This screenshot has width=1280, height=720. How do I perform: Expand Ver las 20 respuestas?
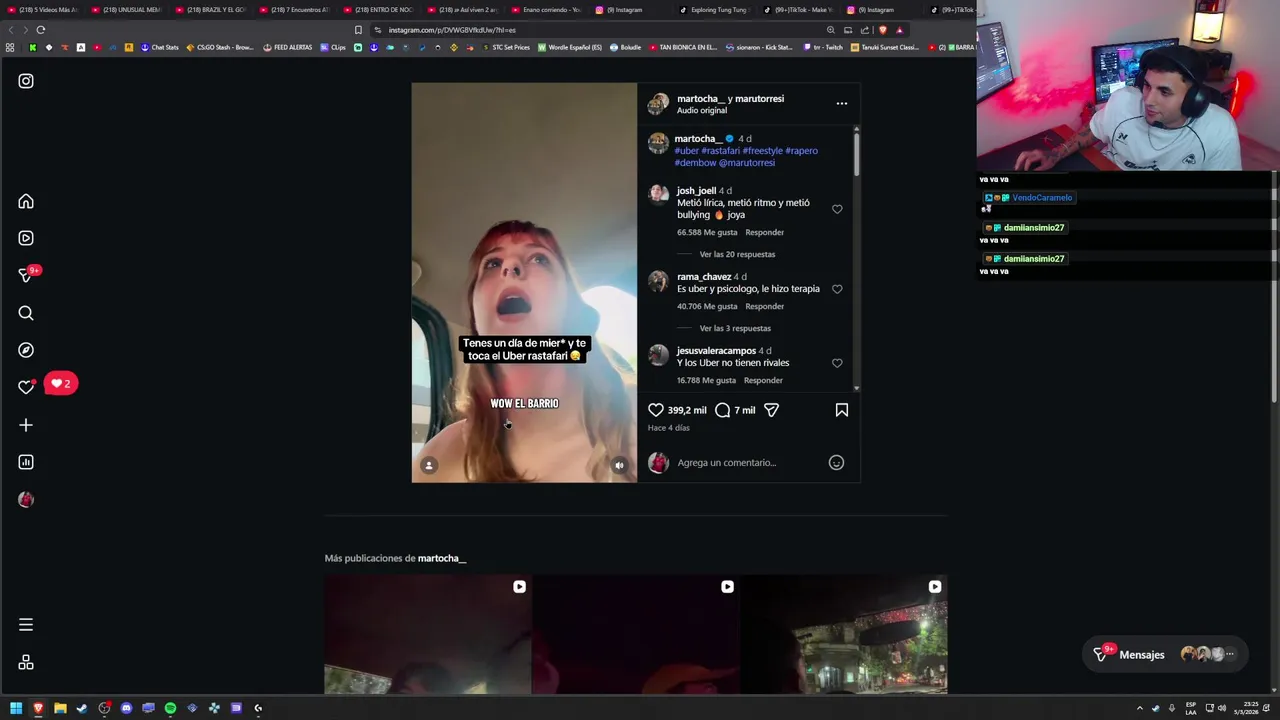[x=737, y=254]
